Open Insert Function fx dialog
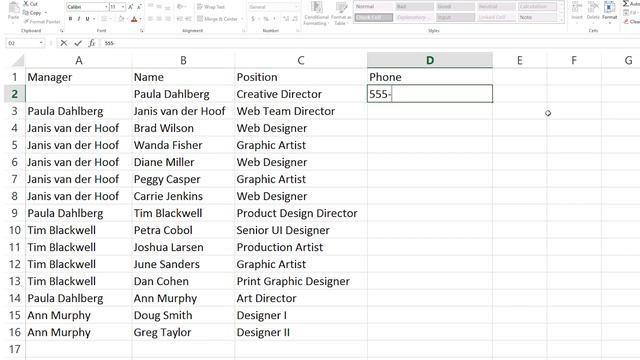 click(x=92, y=43)
